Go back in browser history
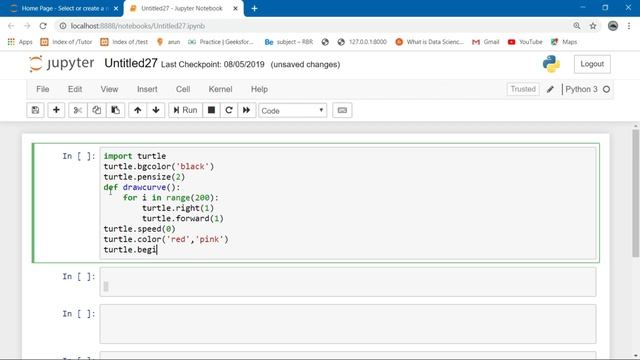640x360 pixels. point(11,26)
